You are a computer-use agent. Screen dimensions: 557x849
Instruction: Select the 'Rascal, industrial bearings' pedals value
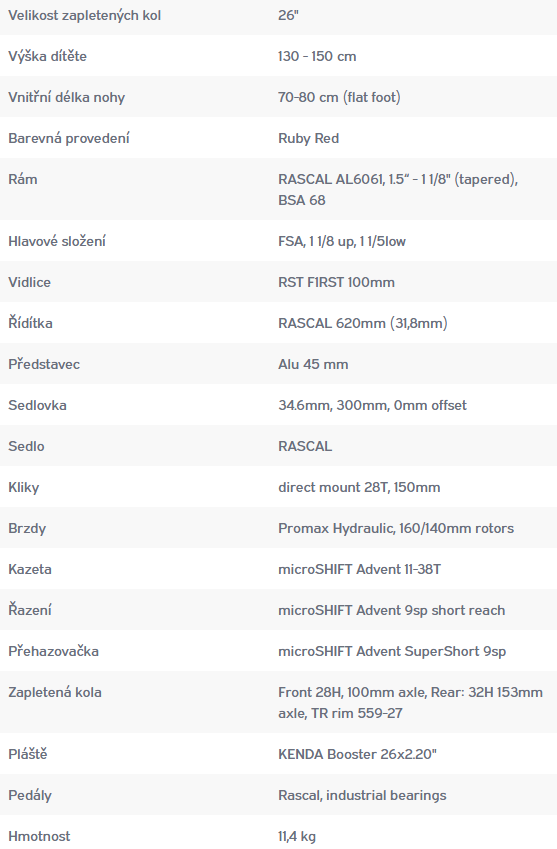coord(362,795)
